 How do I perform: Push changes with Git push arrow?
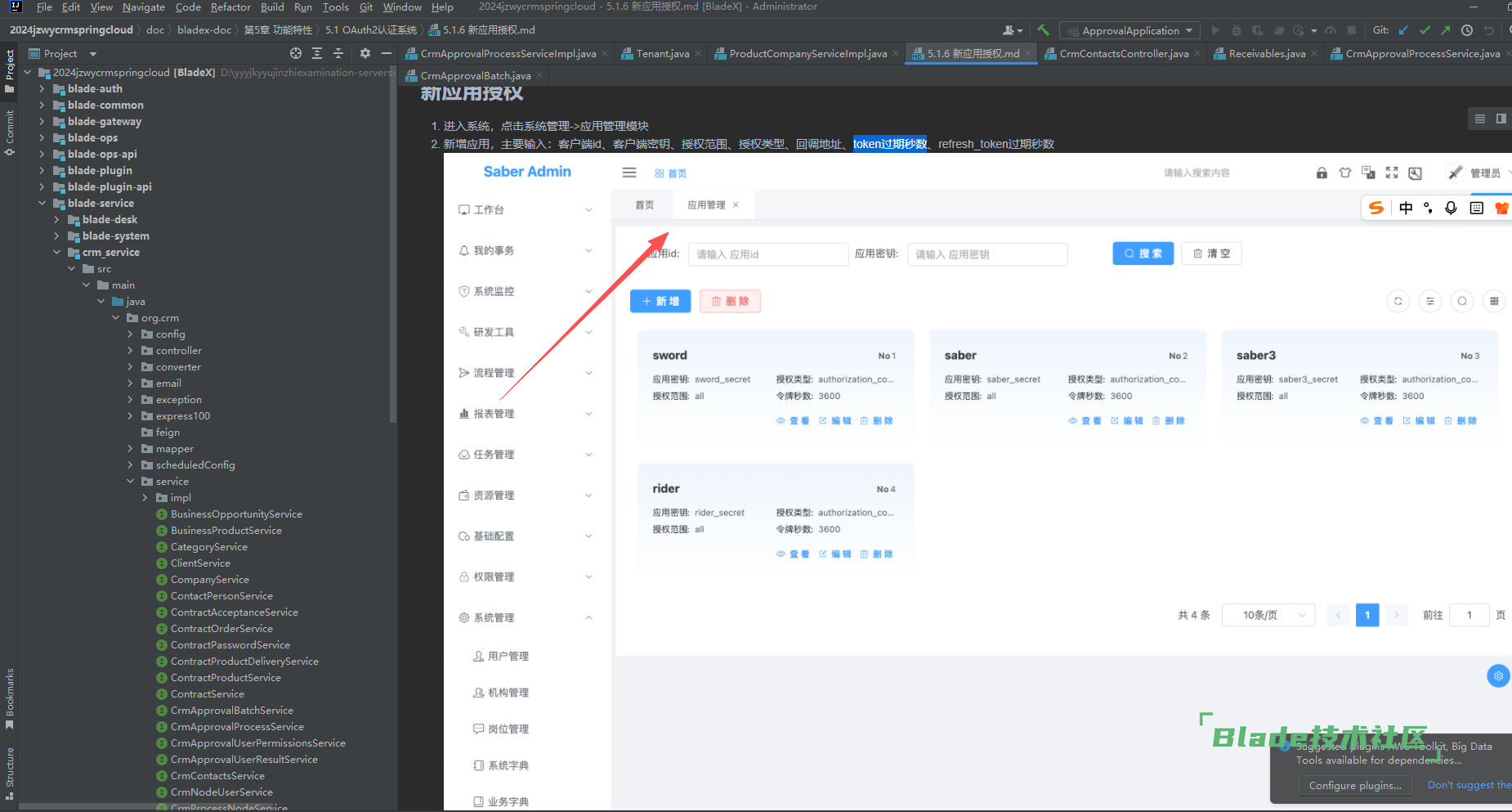[1446, 30]
